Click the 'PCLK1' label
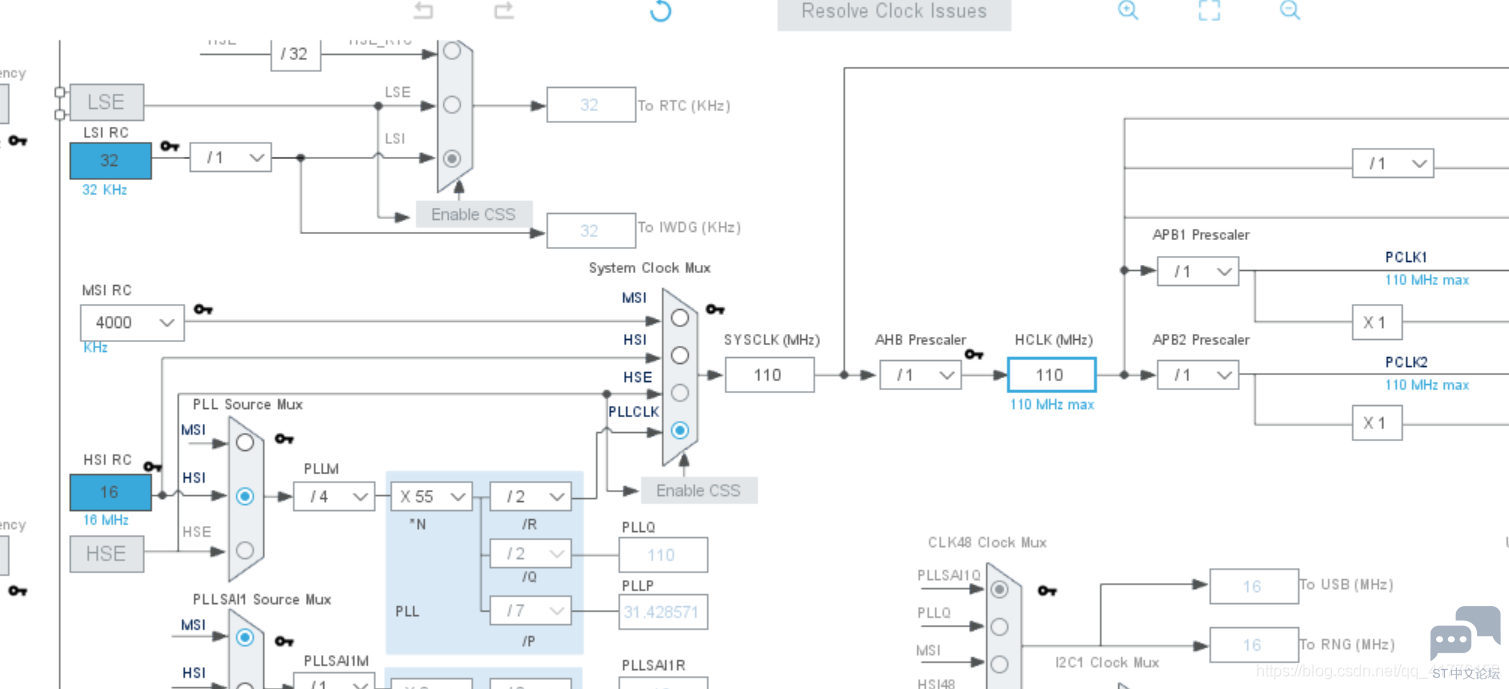This screenshot has width=1509, height=689. click(1406, 257)
